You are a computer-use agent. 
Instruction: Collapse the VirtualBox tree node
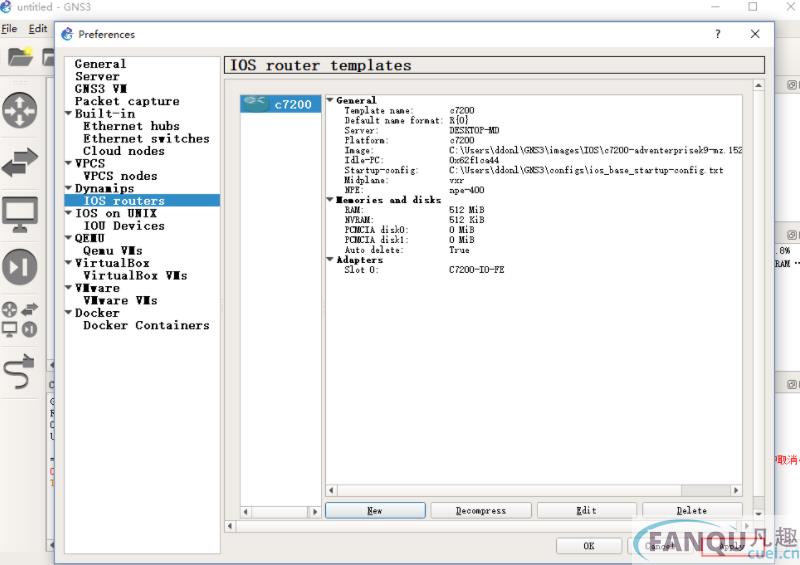69,263
